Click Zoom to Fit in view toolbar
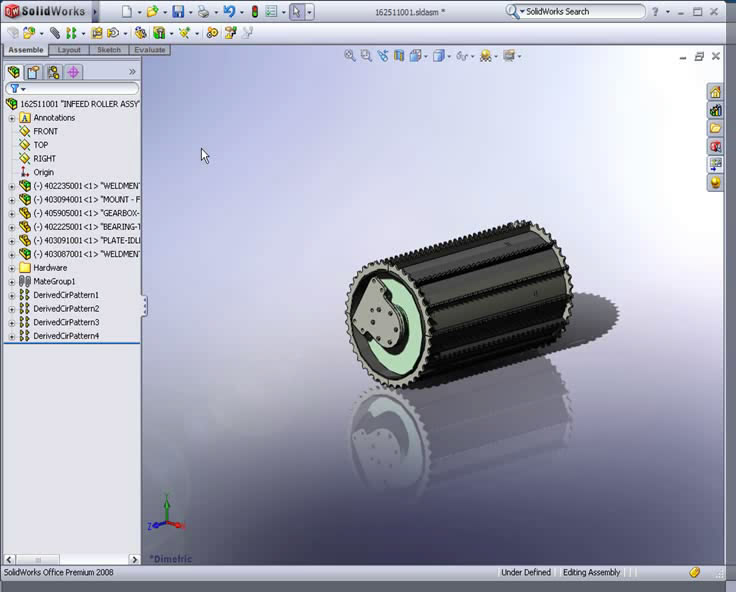The height and width of the screenshot is (592, 736). point(350,55)
